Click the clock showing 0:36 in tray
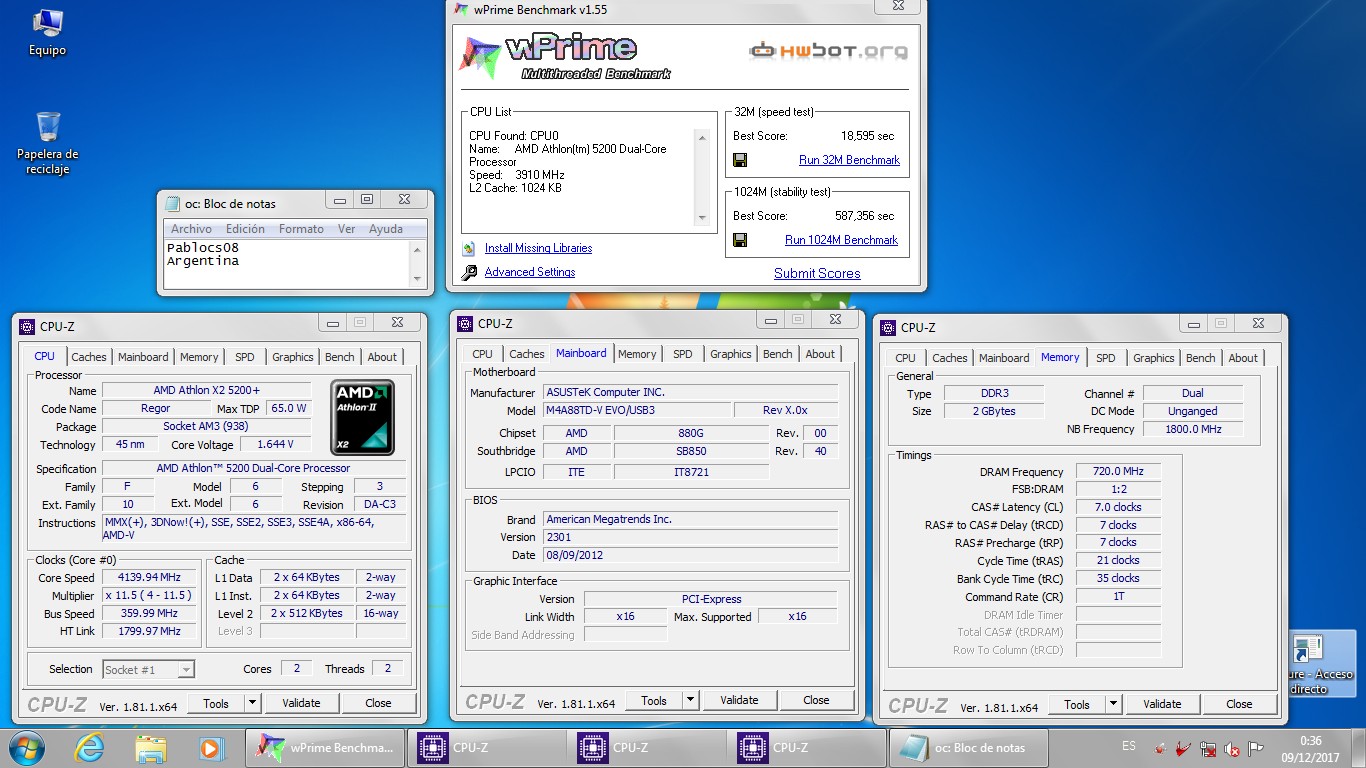 click(x=1311, y=741)
